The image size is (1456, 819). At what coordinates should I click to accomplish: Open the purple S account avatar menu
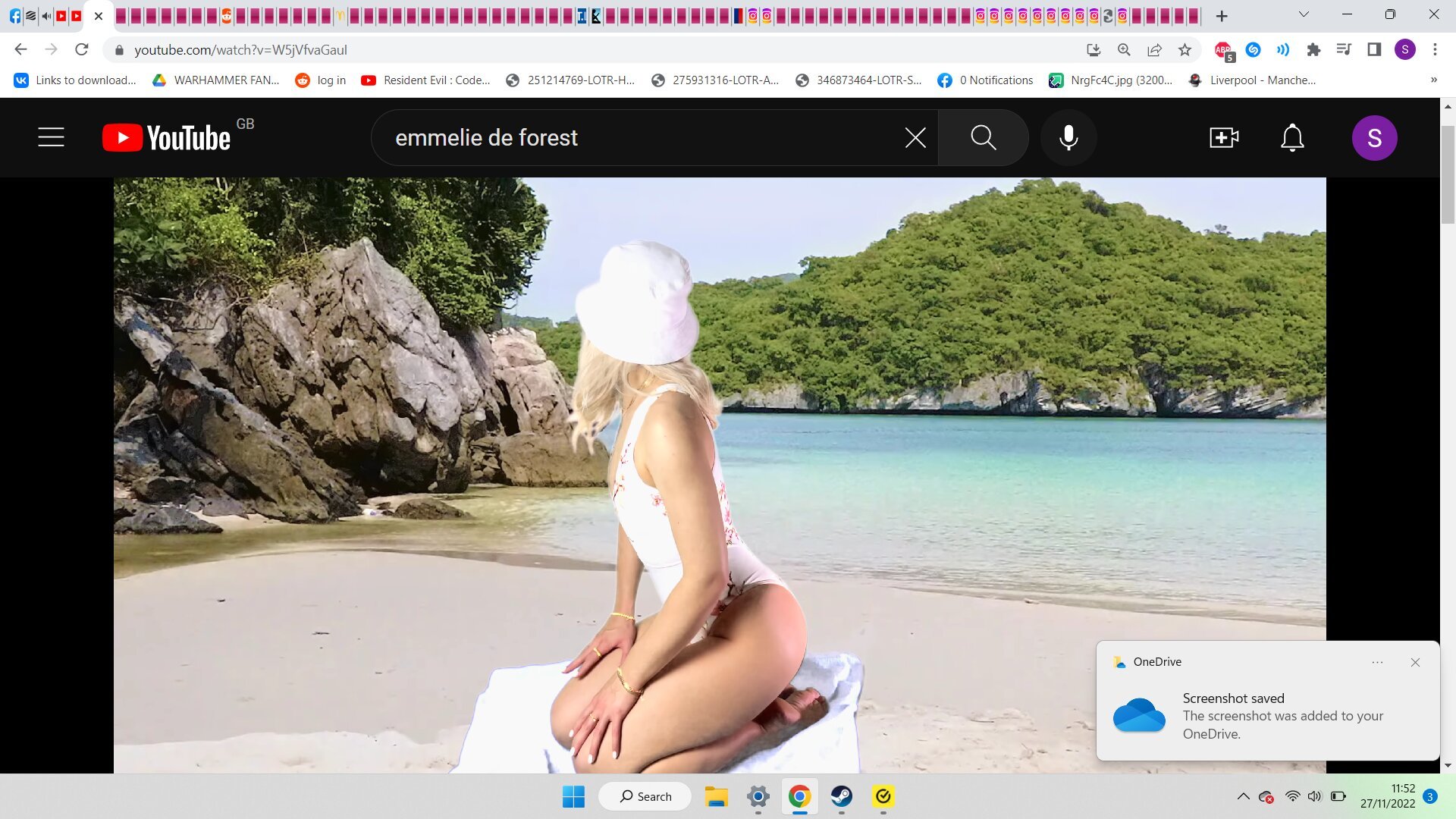click(x=1374, y=138)
